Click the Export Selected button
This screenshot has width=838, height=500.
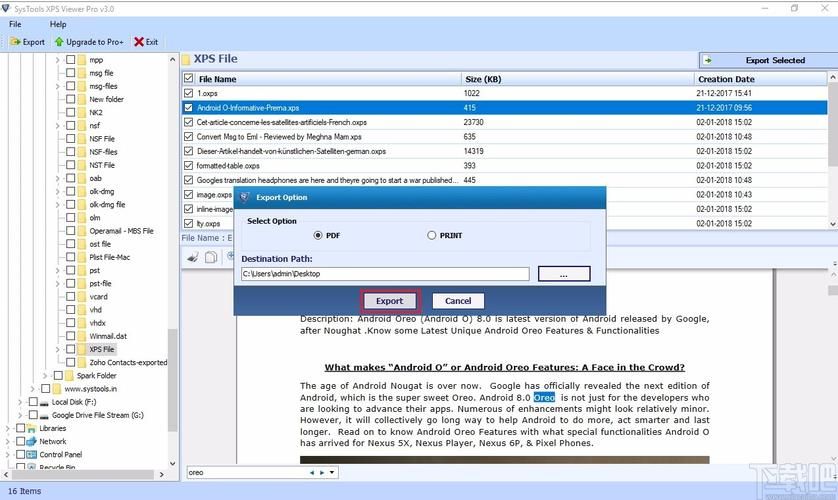(x=769, y=60)
